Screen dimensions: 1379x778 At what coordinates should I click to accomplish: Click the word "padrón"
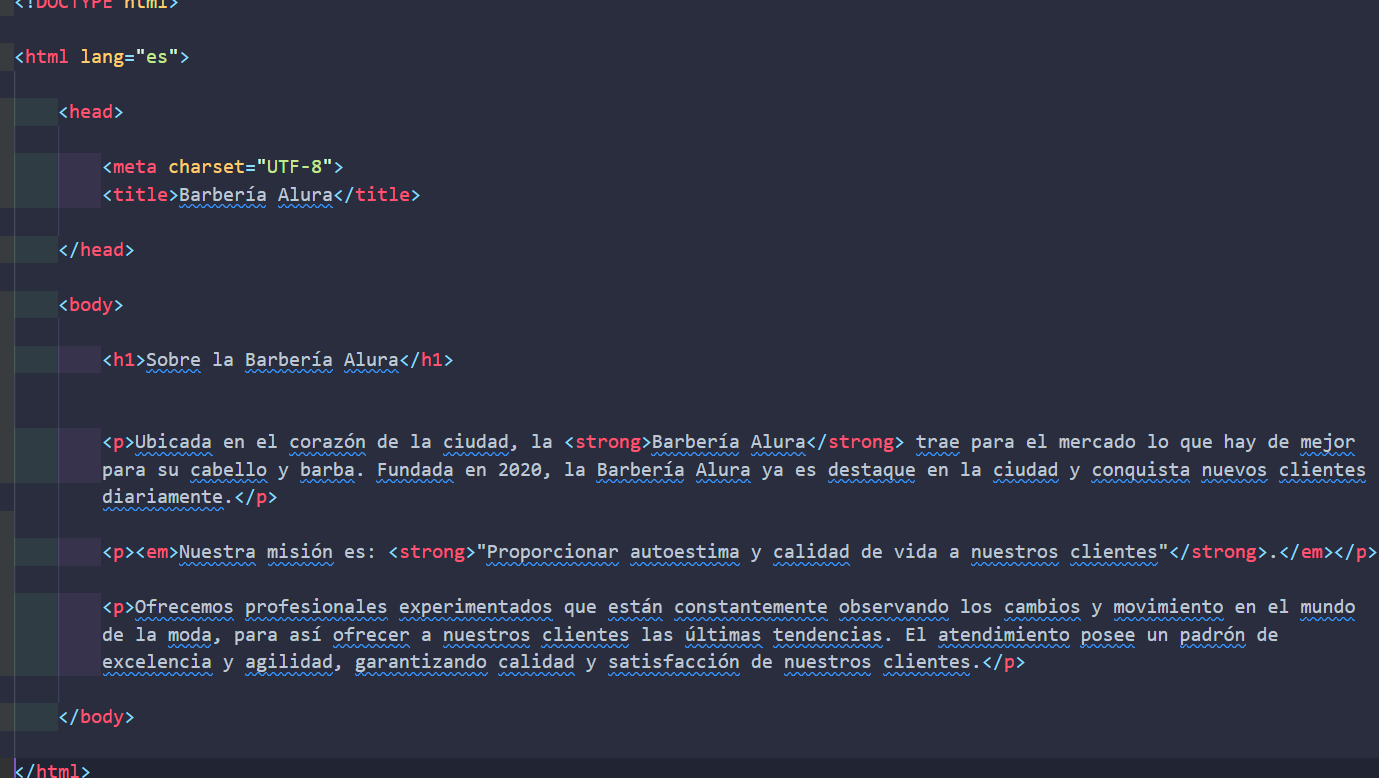[x=1212, y=635]
